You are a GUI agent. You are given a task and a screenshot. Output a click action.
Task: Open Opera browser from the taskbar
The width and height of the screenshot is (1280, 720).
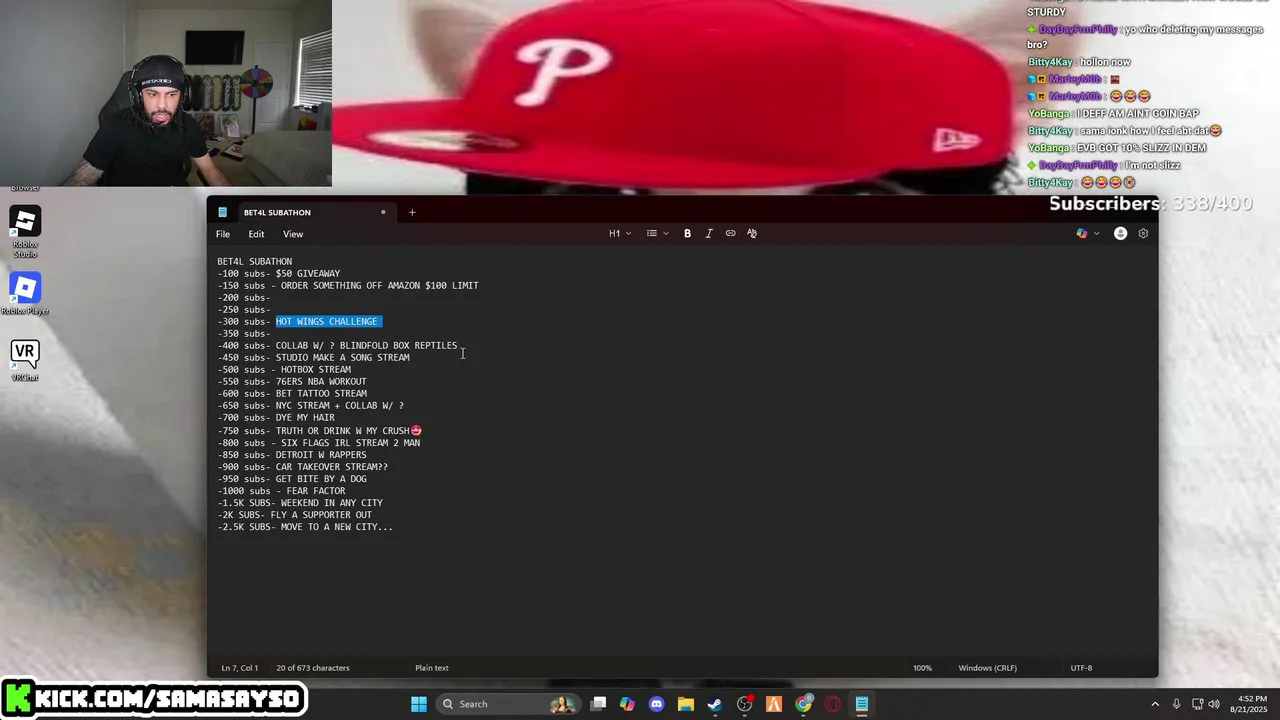coord(832,704)
